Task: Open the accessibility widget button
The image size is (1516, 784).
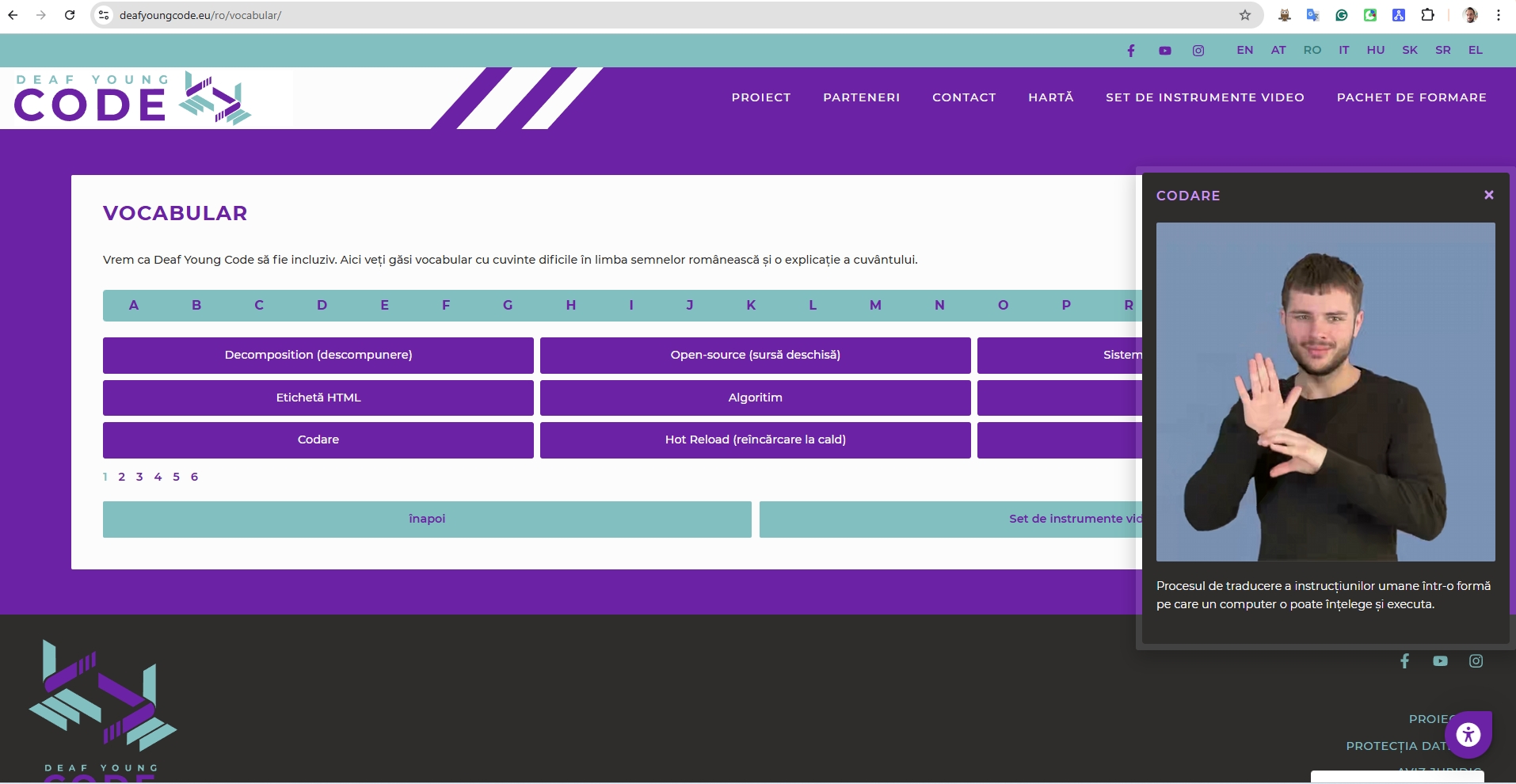Action: click(x=1468, y=735)
